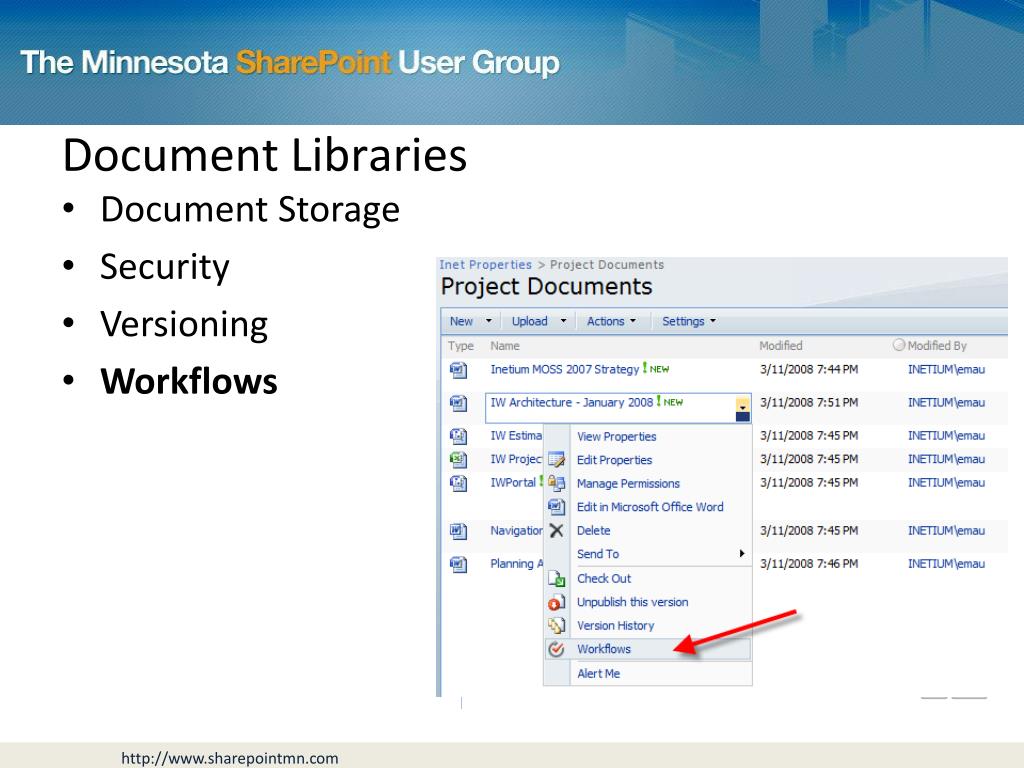Click Word icon beside Planning row
1024x768 pixels.
click(458, 564)
